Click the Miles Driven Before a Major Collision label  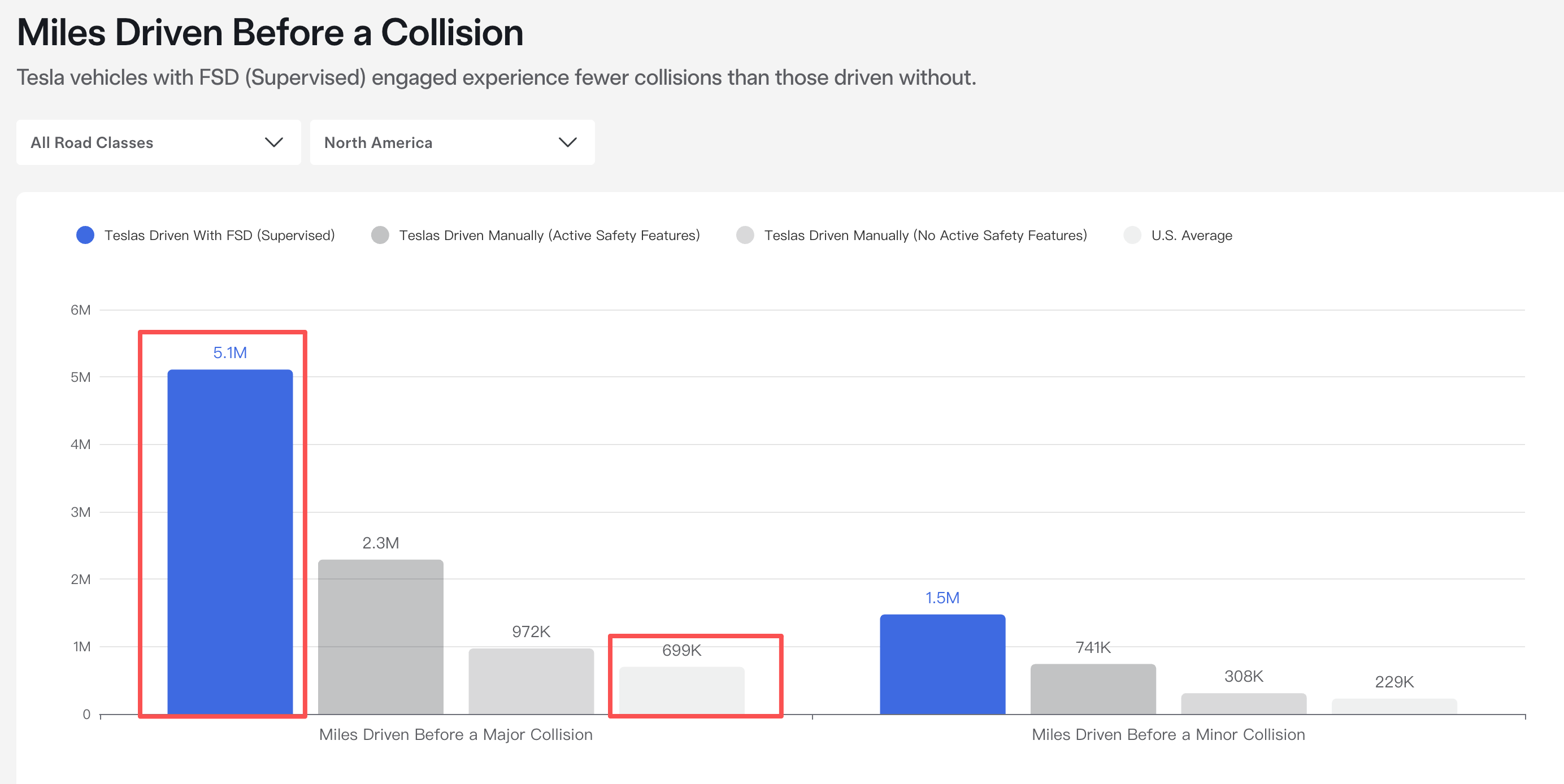pyautogui.click(x=455, y=734)
